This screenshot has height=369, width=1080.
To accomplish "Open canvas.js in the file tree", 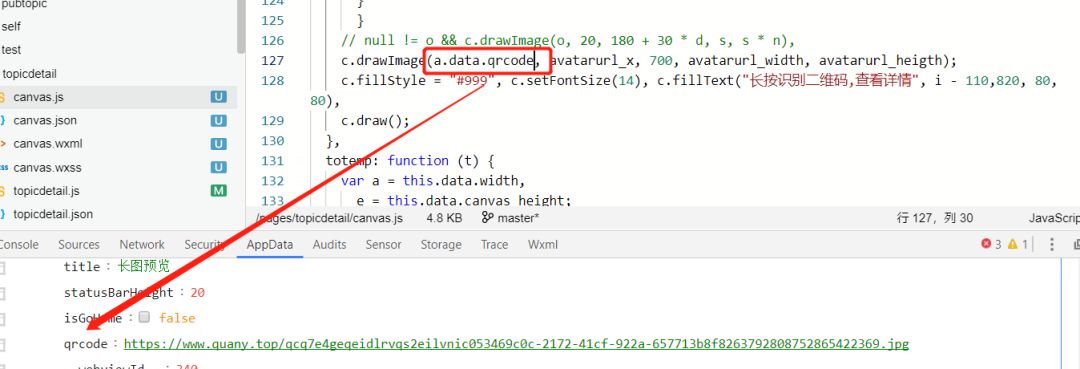I will click(39, 97).
